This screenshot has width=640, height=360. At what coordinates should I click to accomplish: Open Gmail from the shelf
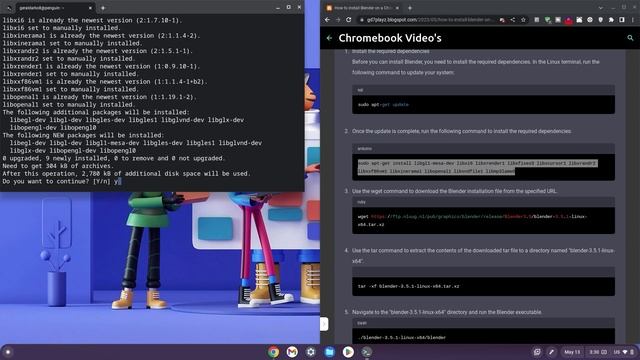(x=292, y=352)
